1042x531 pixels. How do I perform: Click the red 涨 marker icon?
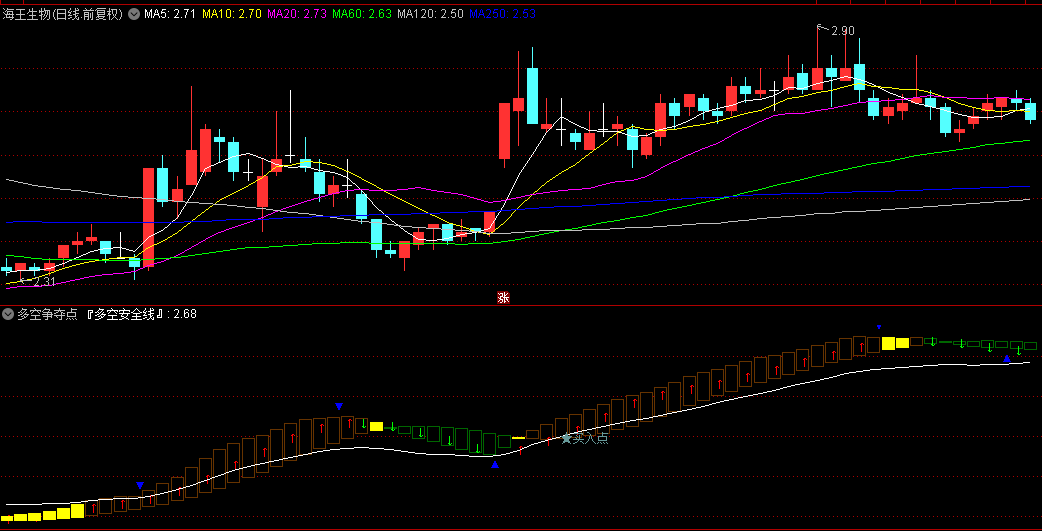(x=503, y=298)
